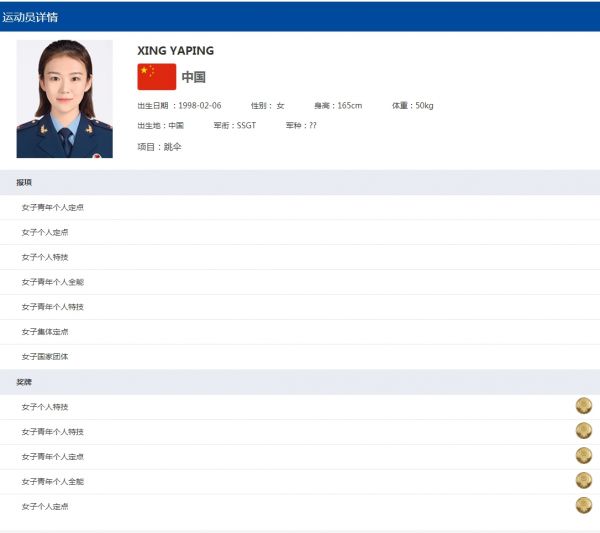Click the height value 165cm

coord(350,106)
